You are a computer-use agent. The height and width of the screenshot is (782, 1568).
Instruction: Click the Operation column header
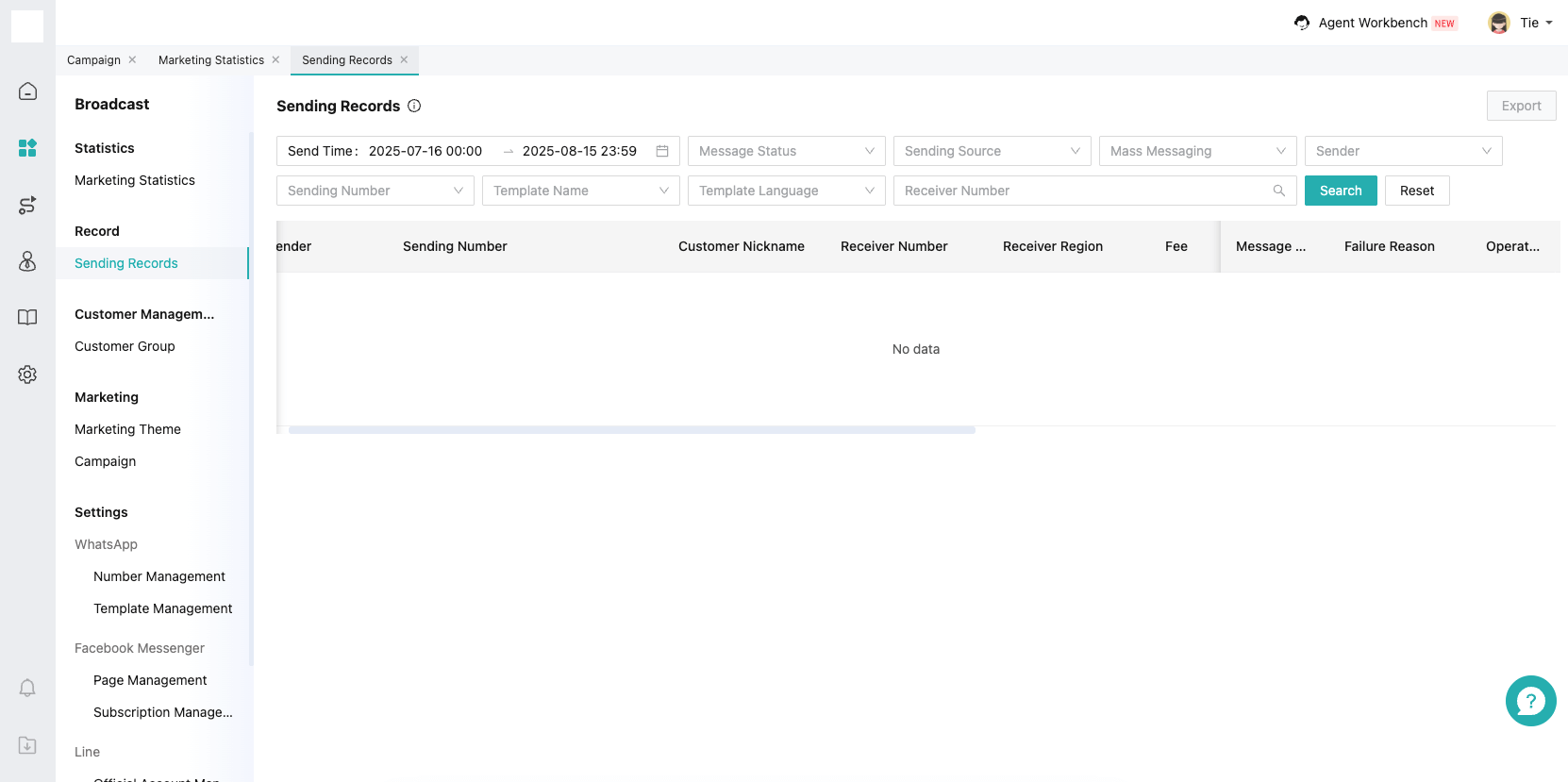click(1512, 246)
